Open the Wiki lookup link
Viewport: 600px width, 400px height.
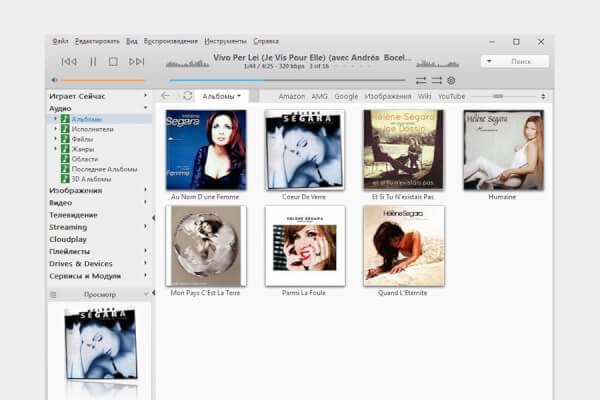coord(424,96)
